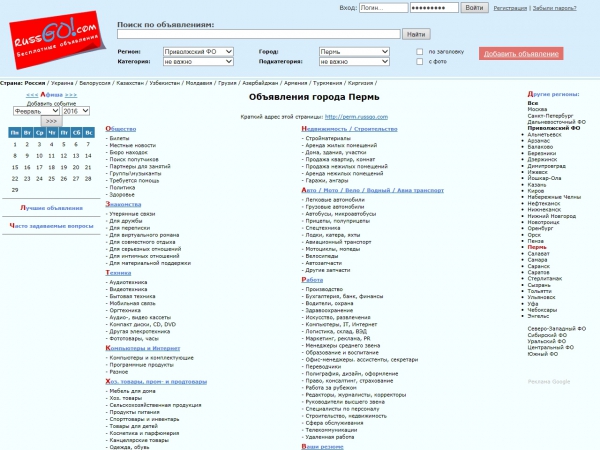600x450 pixels.
Task: Click the password field
Action: click(434, 8)
